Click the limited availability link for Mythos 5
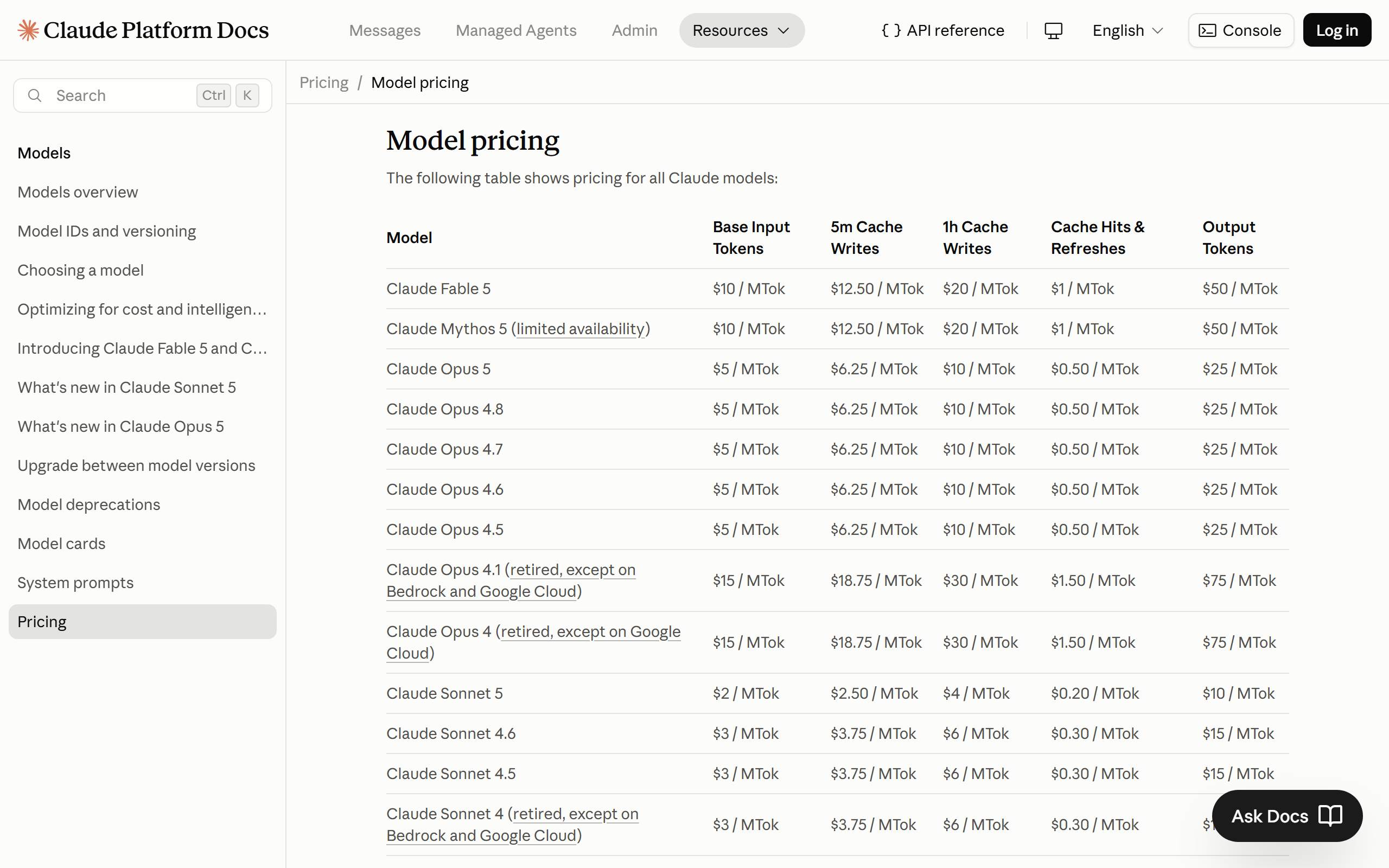 (x=580, y=329)
